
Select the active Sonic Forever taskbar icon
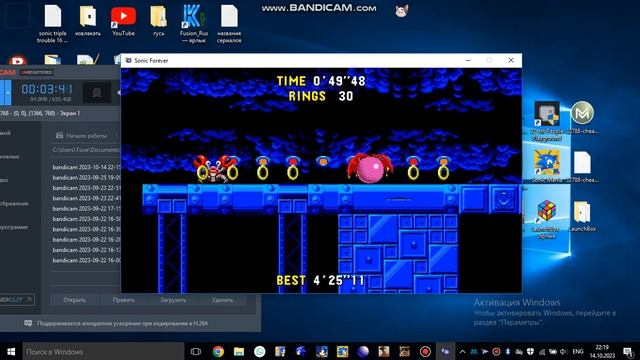(445, 351)
